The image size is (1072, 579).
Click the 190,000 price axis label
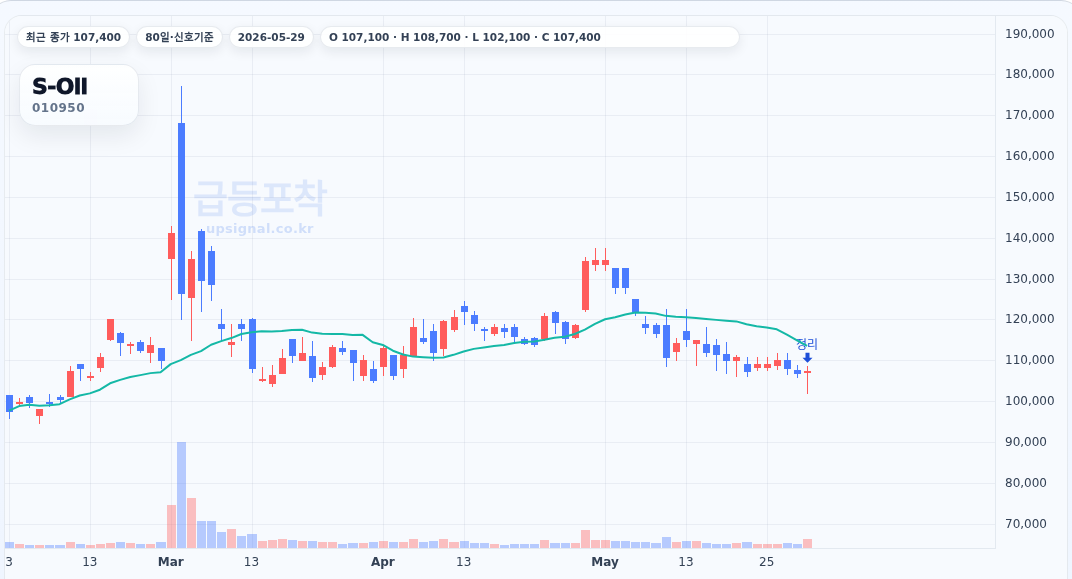(1029, 33)
